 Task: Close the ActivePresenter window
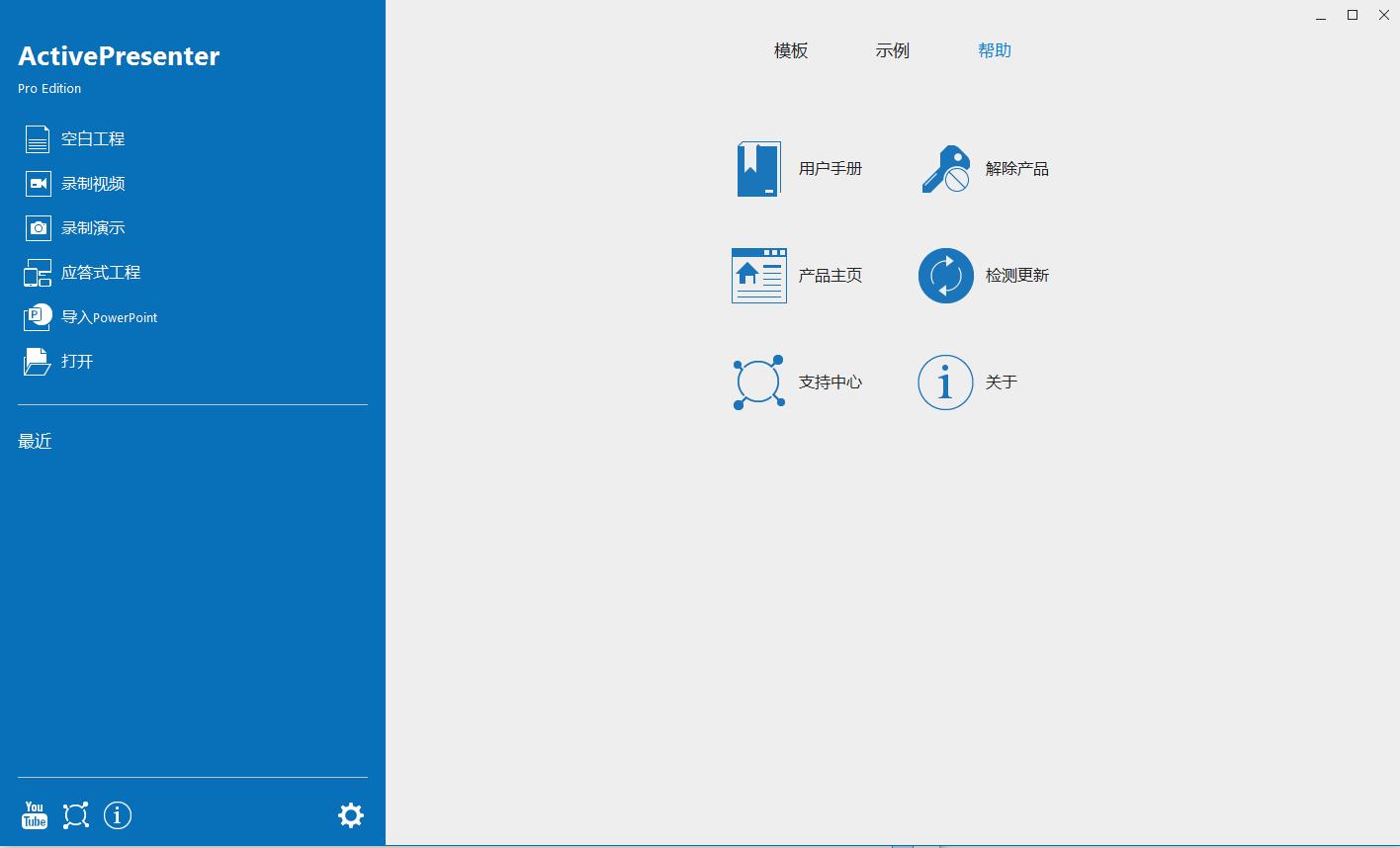tap(1384, 15)
